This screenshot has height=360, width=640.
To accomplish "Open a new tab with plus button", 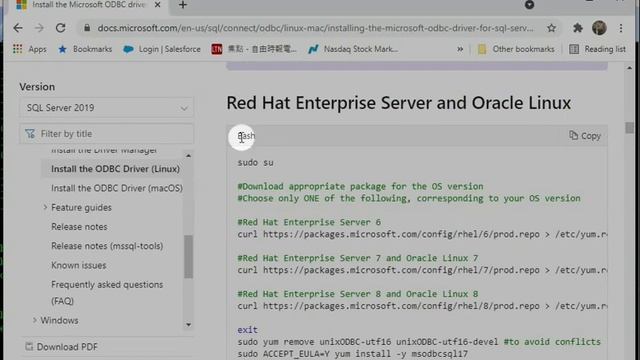I will (x=183, y=5).
